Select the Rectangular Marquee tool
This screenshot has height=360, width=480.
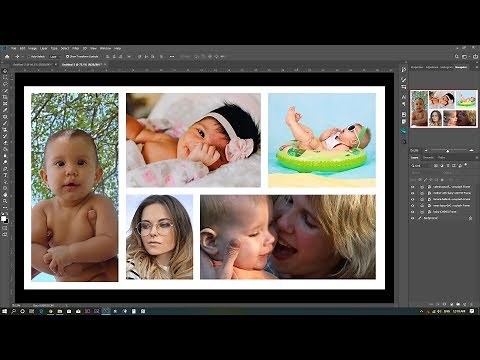(5, 77)
